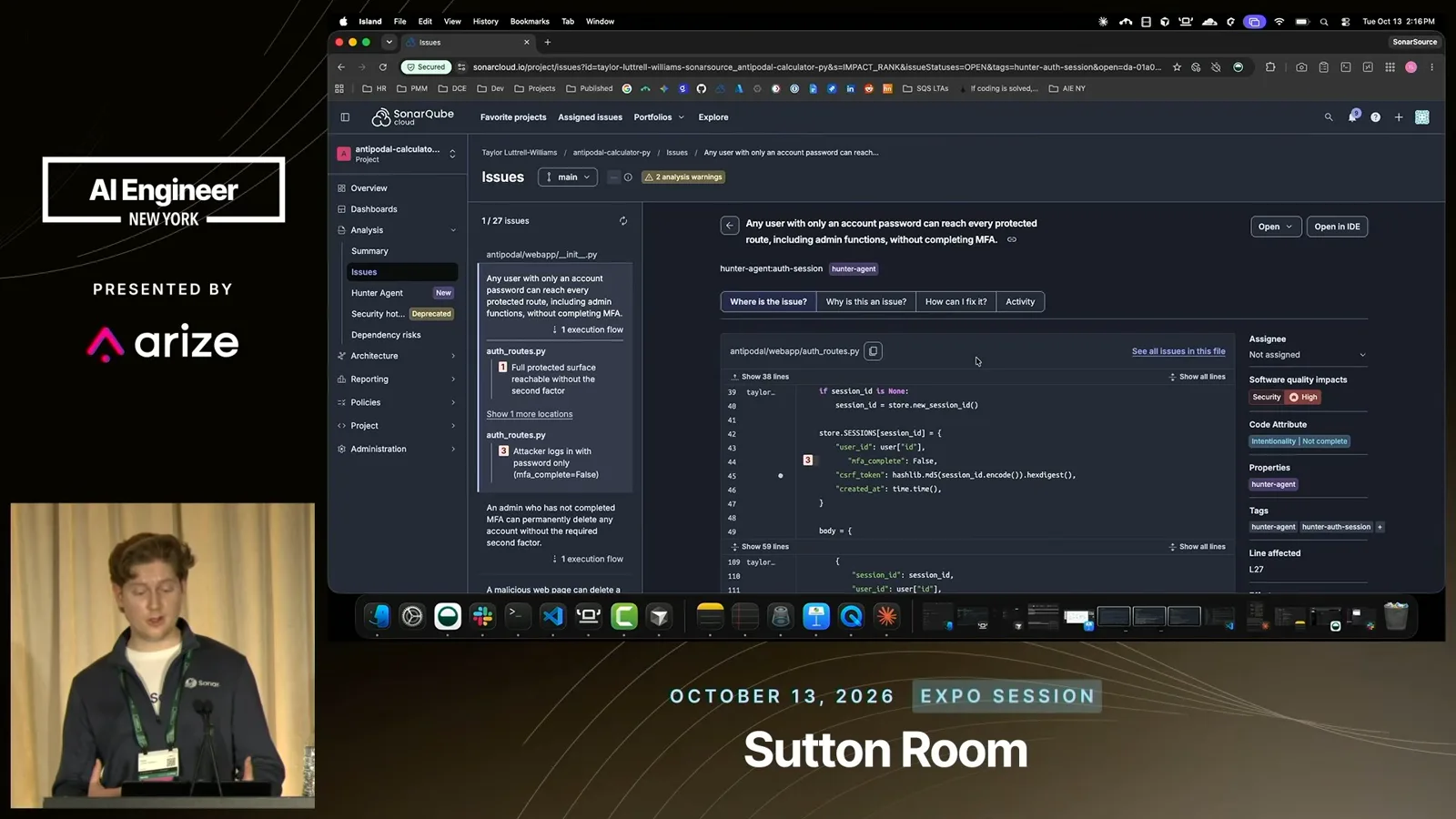Switch to Why is this an issue tab
1456x819 pixels.
865,302
